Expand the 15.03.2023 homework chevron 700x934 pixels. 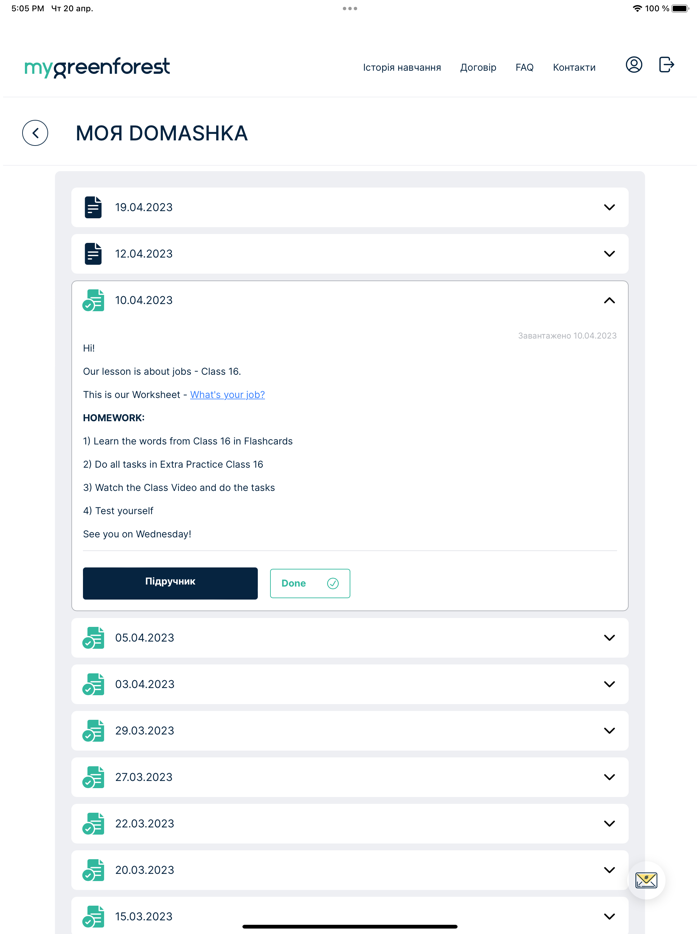pos(609,917)
